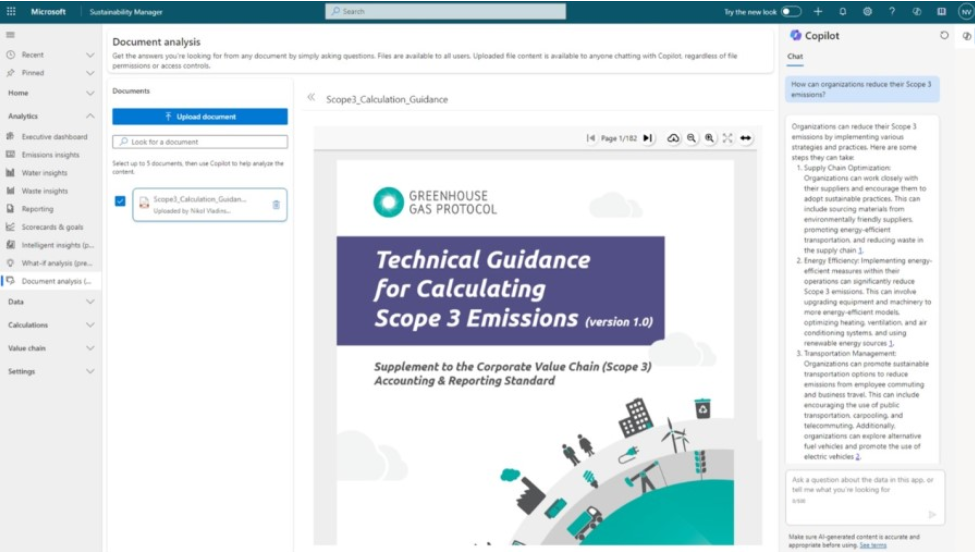
Task: Click the Copilot ask a question box
Action: coord(864,497)
